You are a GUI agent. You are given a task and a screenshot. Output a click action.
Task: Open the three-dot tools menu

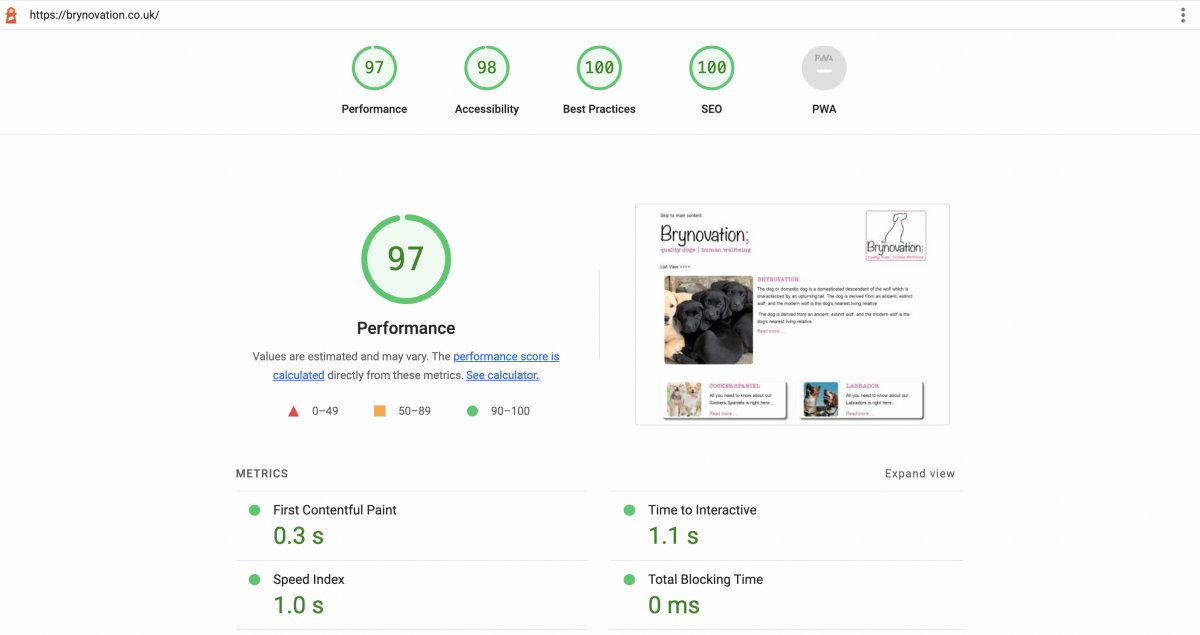tap(1183, 15)
